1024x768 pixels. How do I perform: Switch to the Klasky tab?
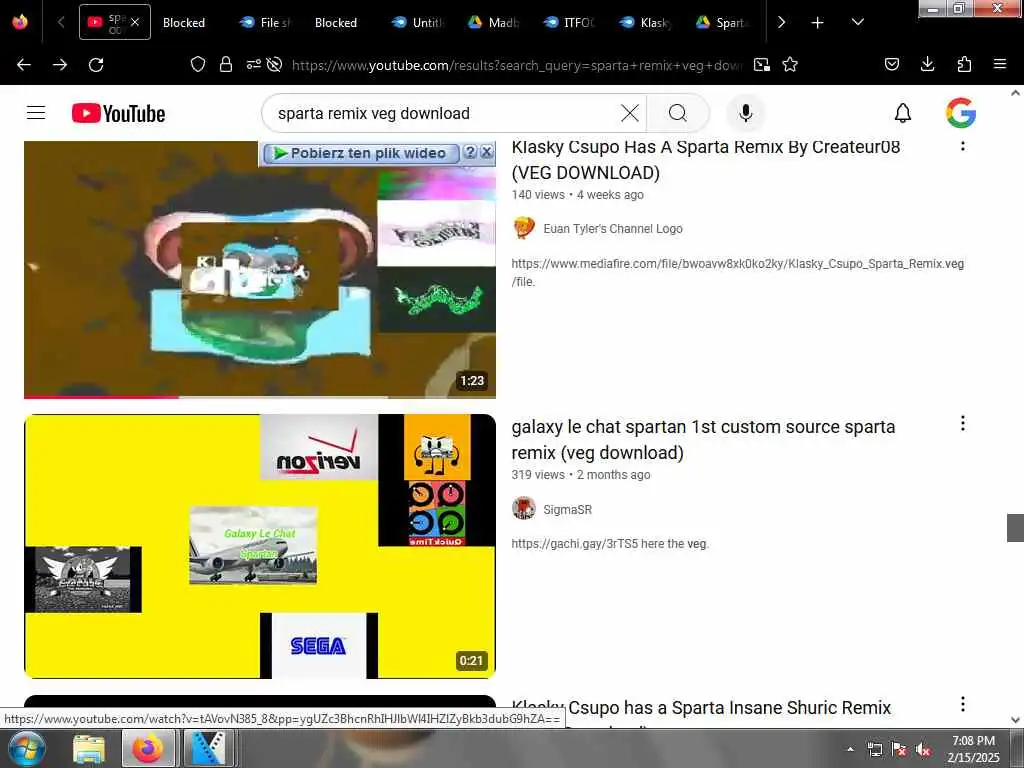tap(645, 23)
